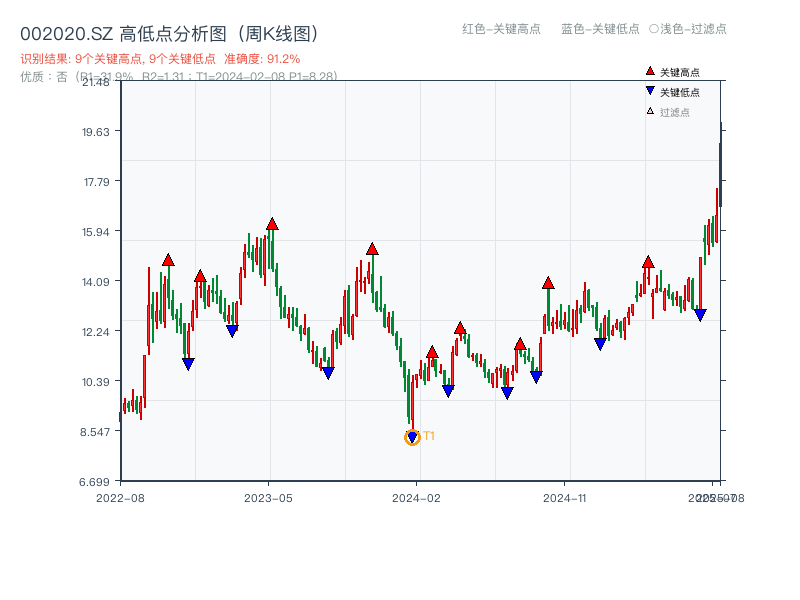Click the circle beside 浅色-过滤点

(x=654, y=29)
